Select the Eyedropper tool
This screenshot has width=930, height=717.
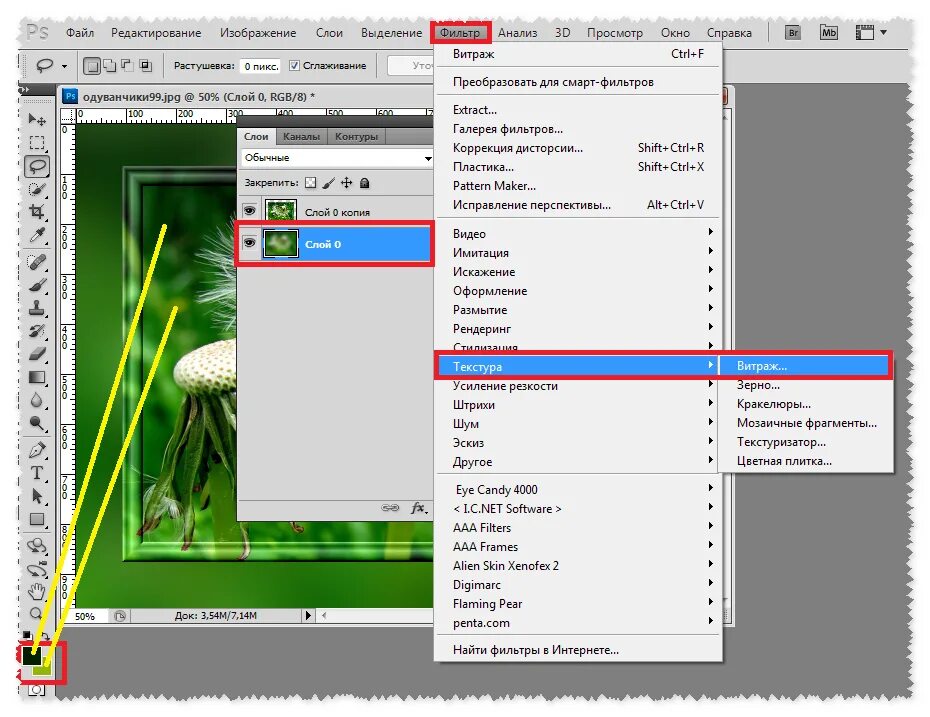tap(37, 235)
